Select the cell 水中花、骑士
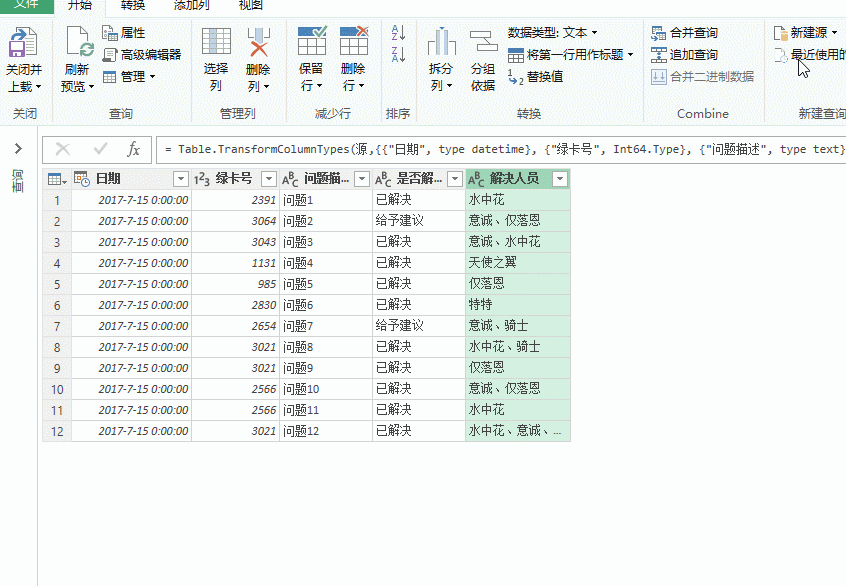Screen dimensions: 846x586 [517, 347]
